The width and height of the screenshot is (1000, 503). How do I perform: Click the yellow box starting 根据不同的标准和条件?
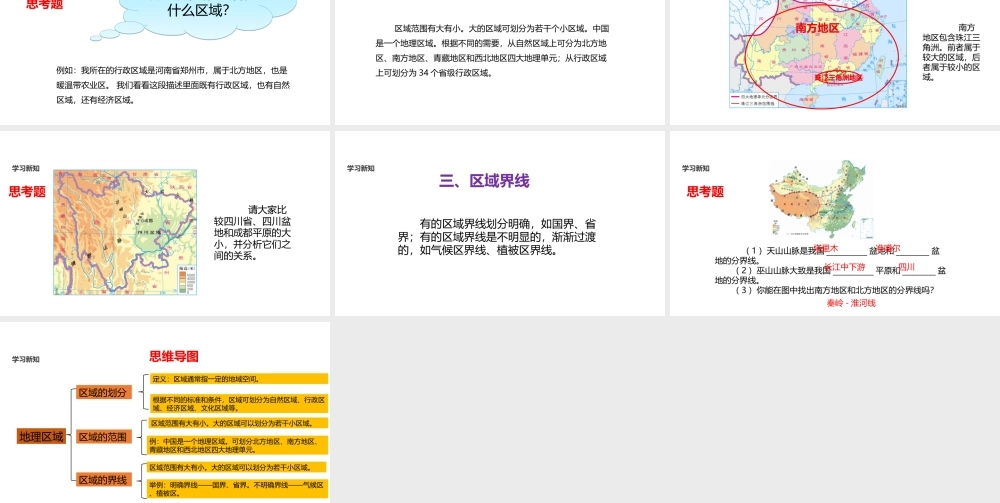[x=239, y=404]
